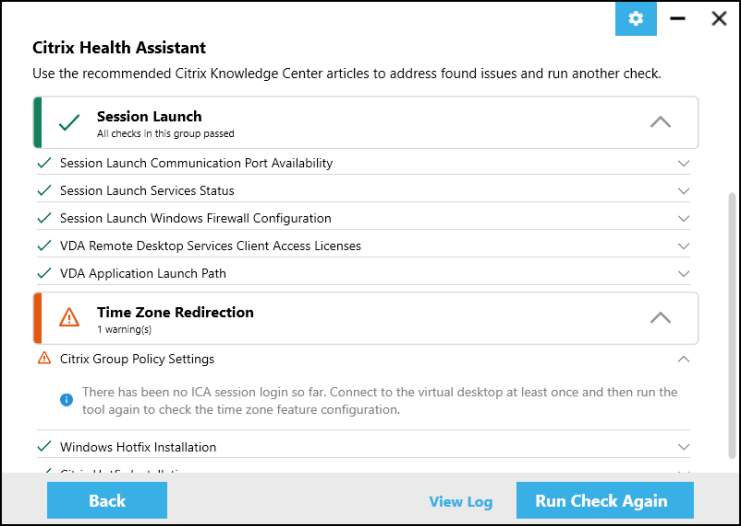Open the settings gear icon
Screen dimensions: 741x526
point(635,19)
